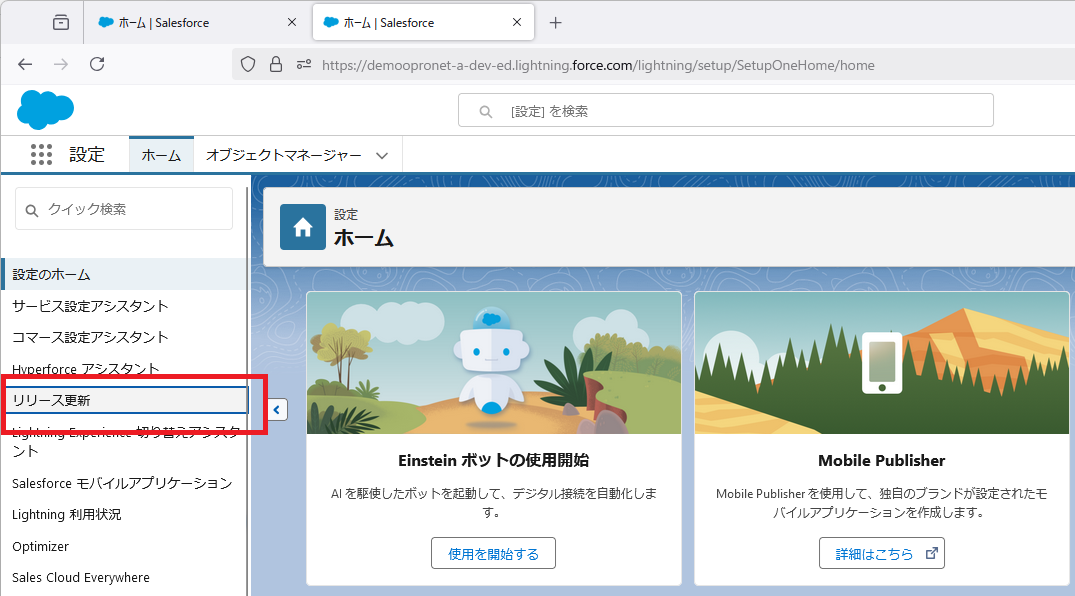Expand the オブジェクトマネージャー dropdown chevron
This screenshot has height=596, width=1075.
click(381, 155)
